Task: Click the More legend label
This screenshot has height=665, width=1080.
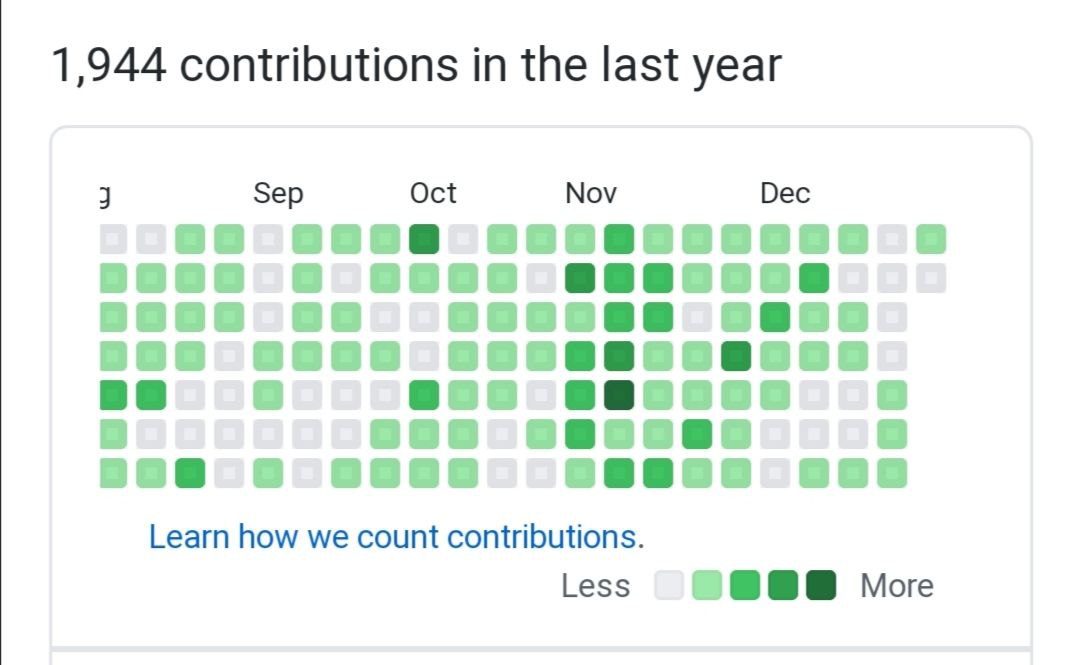Action: (897, 586)
